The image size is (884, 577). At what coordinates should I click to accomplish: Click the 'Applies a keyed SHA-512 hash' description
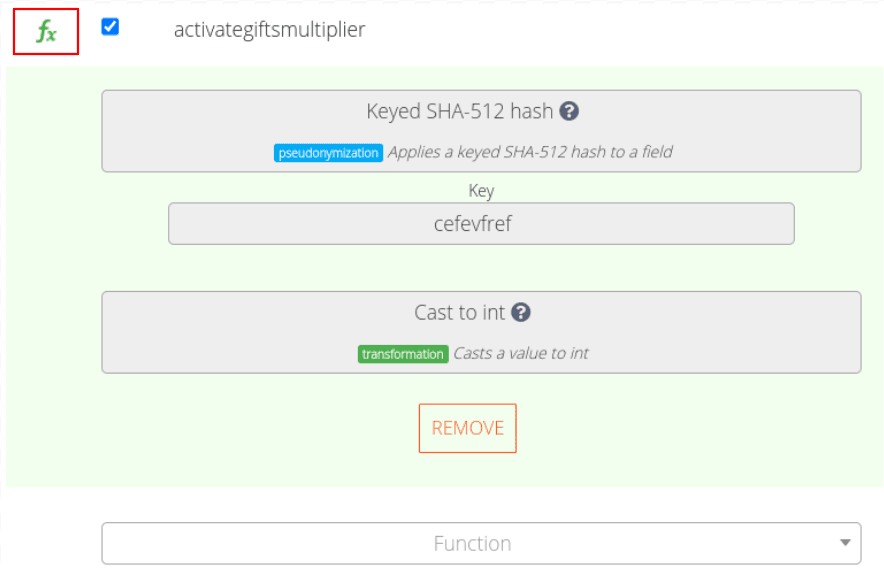coord(529,153)
